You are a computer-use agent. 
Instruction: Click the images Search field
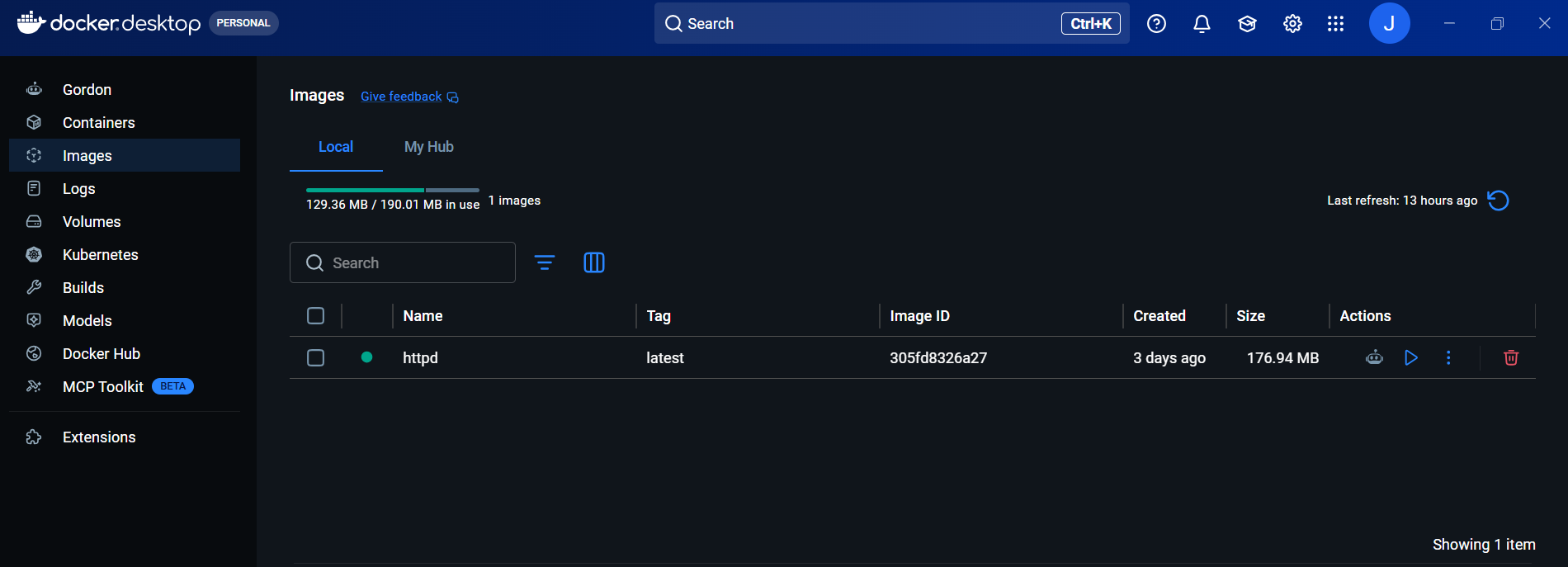pos(403,262)
